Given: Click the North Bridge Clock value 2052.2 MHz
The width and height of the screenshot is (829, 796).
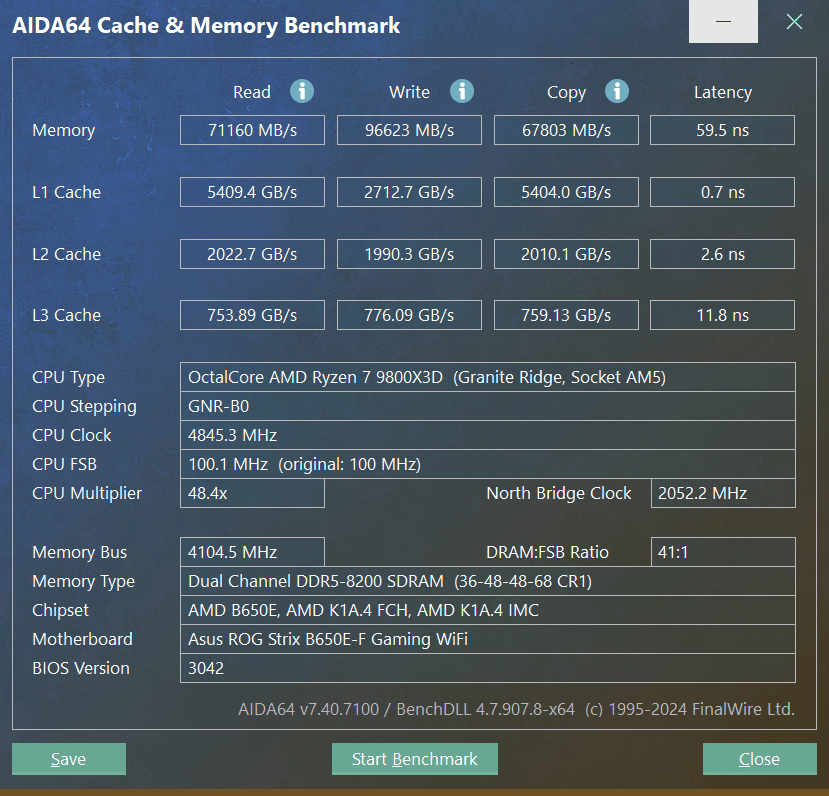Looking at the screenshot, I should coord(723,493).
